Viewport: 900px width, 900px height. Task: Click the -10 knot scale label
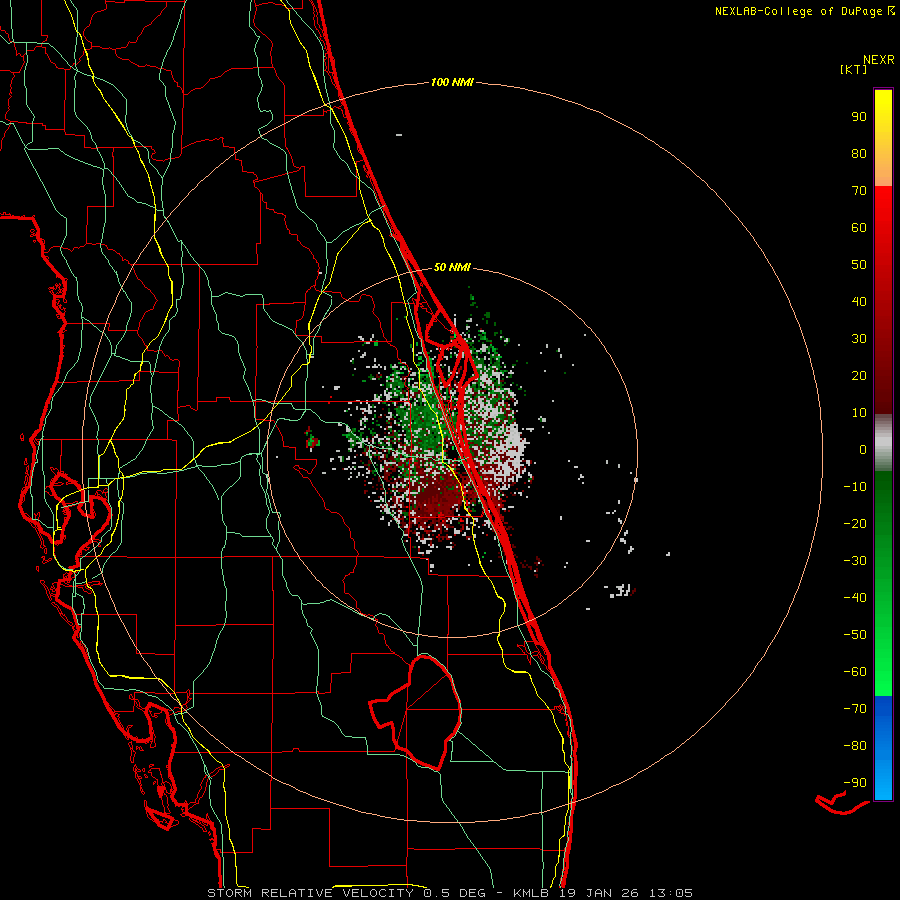coord(855,487)
